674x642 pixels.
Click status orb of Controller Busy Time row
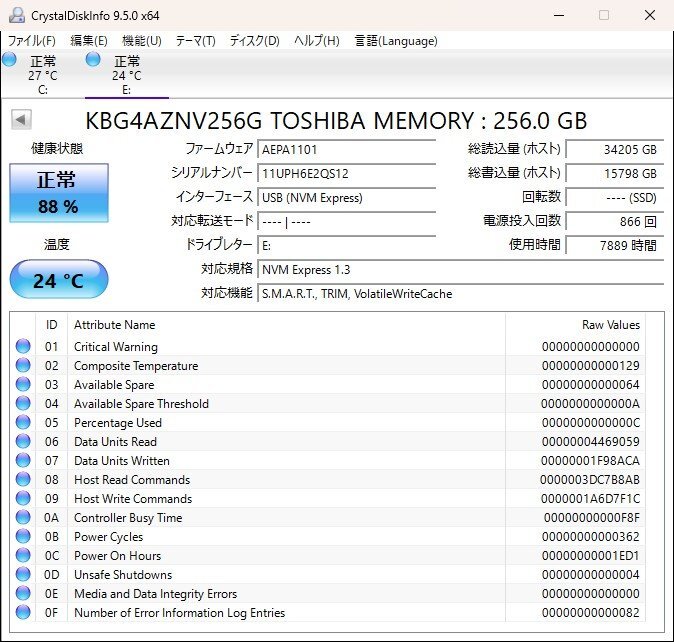23,517
